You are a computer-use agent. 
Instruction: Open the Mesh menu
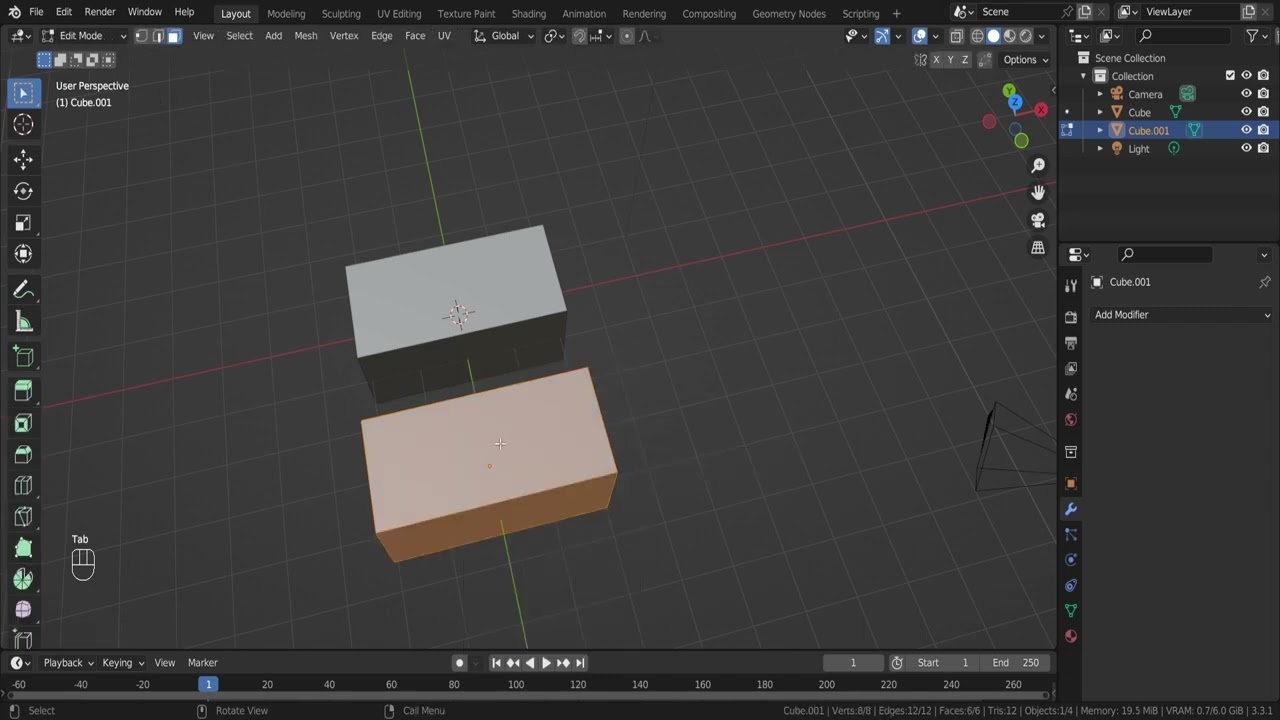pyautogui.click(x=305, y=35)
